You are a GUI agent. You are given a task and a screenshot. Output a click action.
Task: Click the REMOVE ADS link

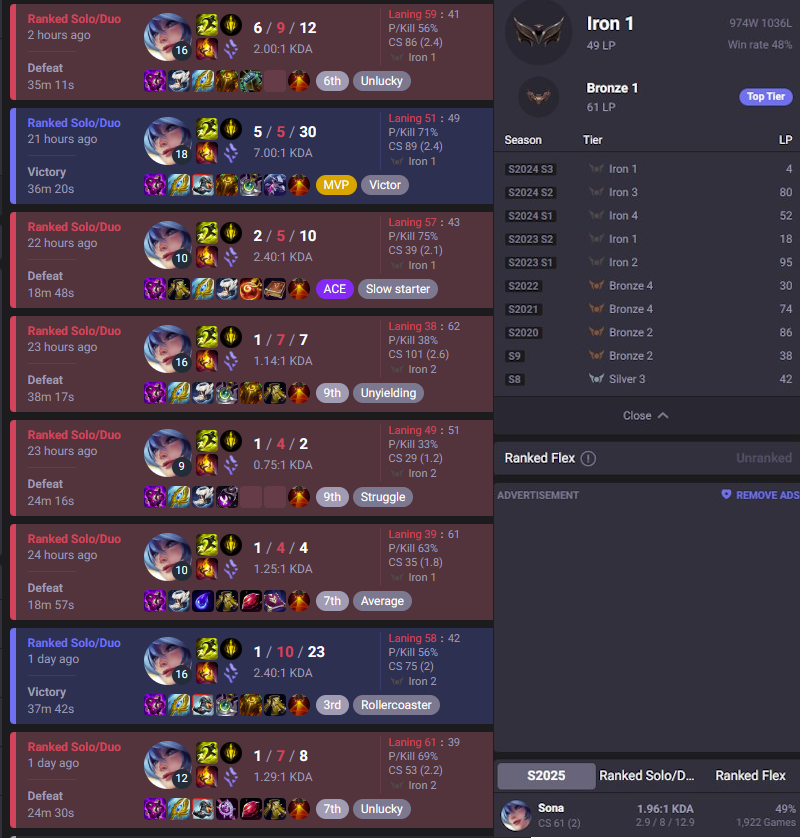[767, 495]
